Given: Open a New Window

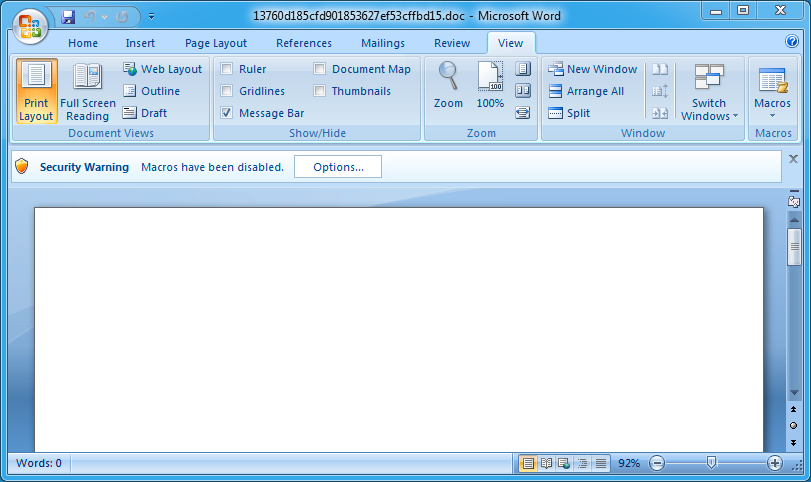Looking at the screenshot, I should click(x=593, y=69).
